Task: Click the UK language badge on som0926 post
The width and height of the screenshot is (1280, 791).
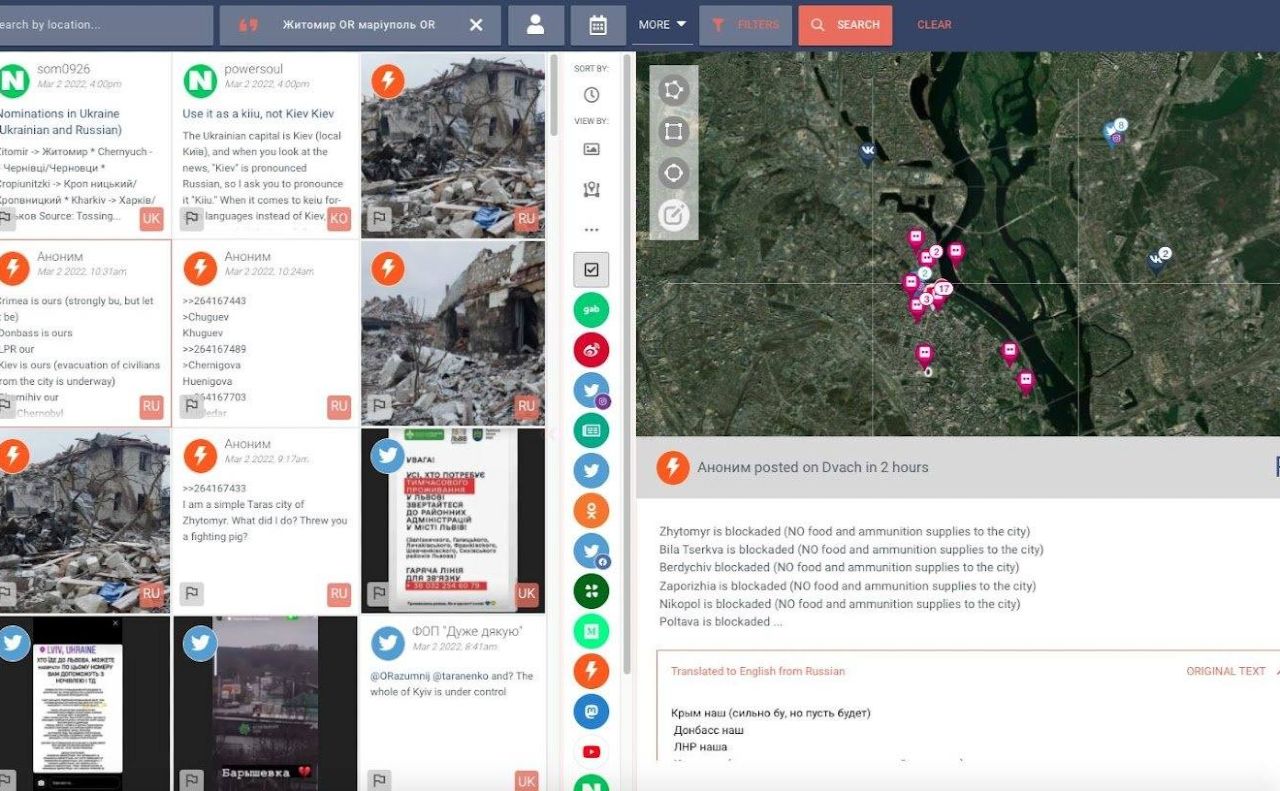Action: (151, 219)
